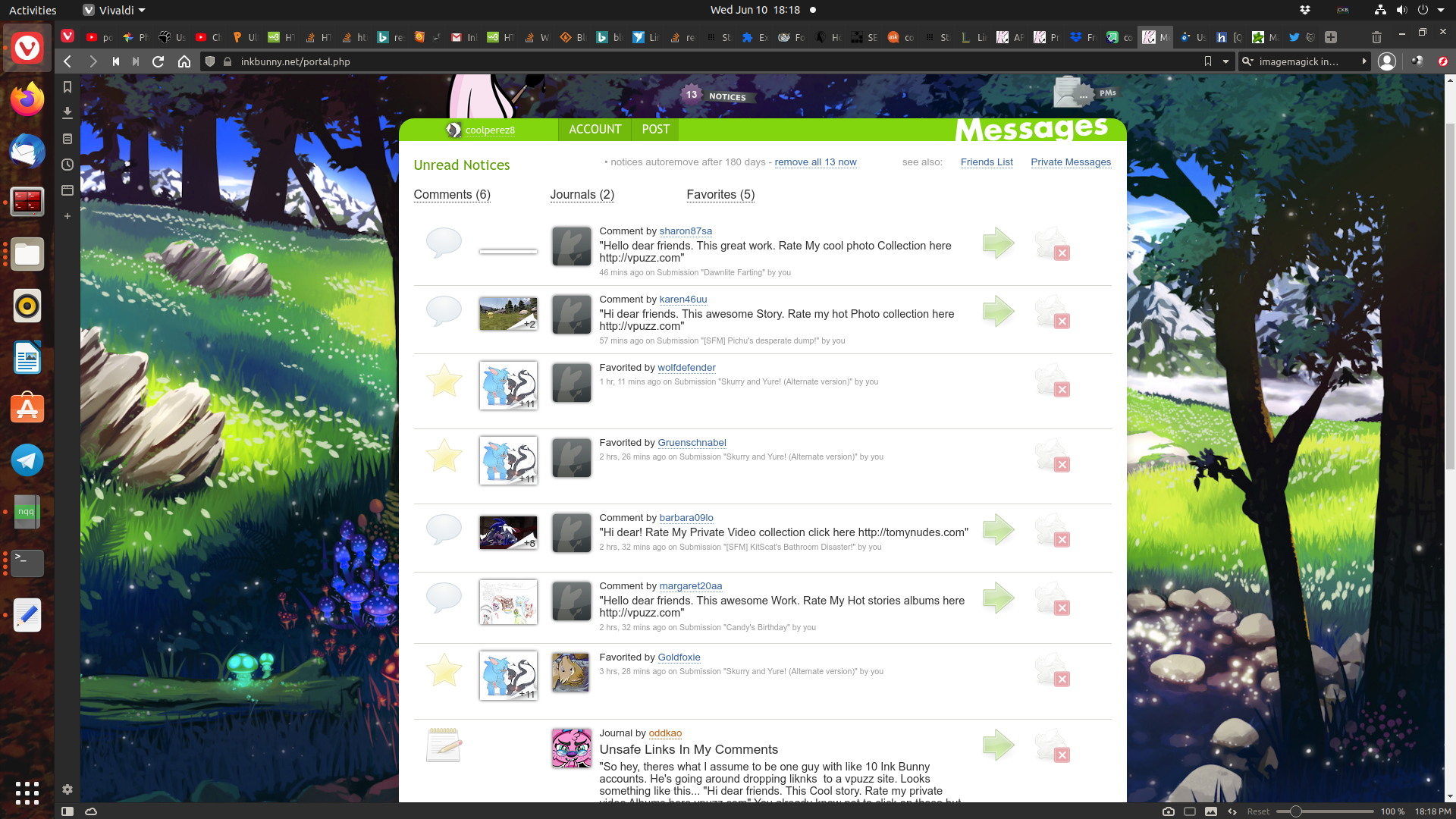Image resolution: width=1456 pixels, height=819 pixels.
Task: Open bookmark dropdown arrow in address bar
Action: 1225,61
